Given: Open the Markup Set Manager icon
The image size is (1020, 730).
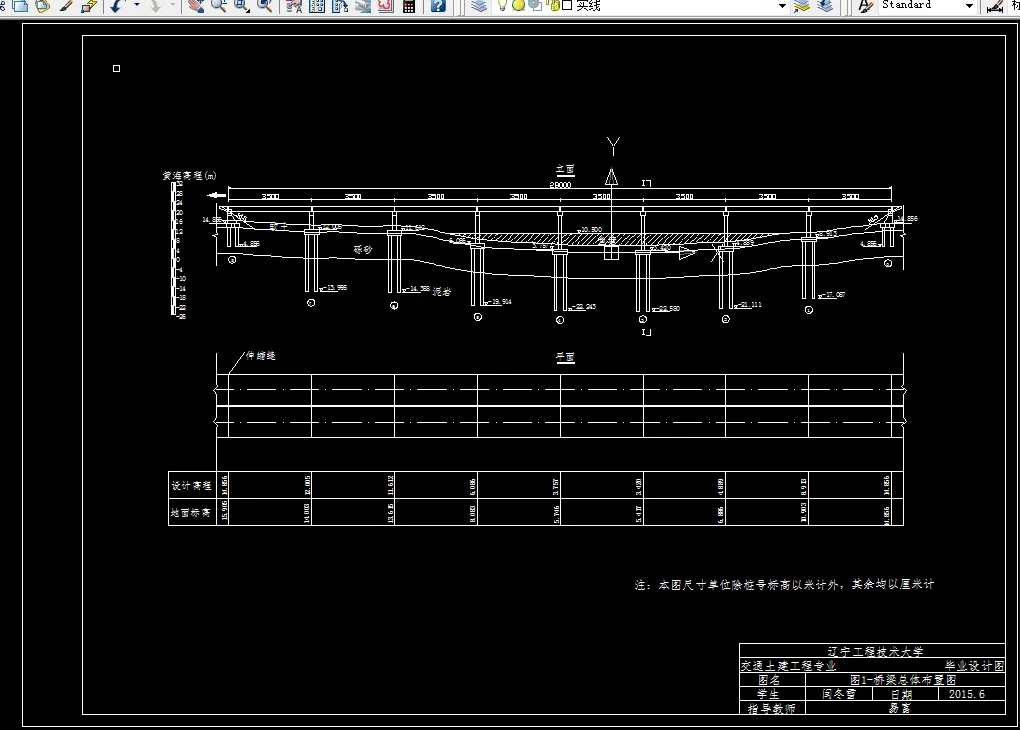Looking at the screenshot, I should pos(386,6).
